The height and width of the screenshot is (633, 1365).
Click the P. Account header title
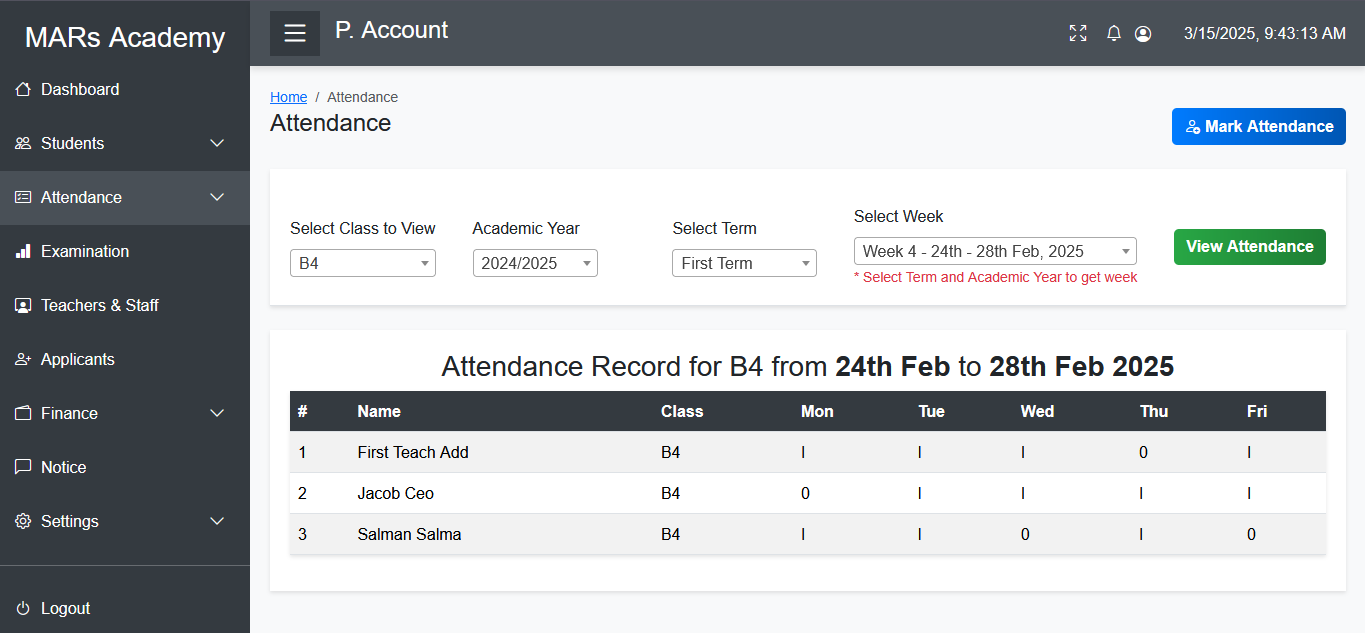(391, 30)
